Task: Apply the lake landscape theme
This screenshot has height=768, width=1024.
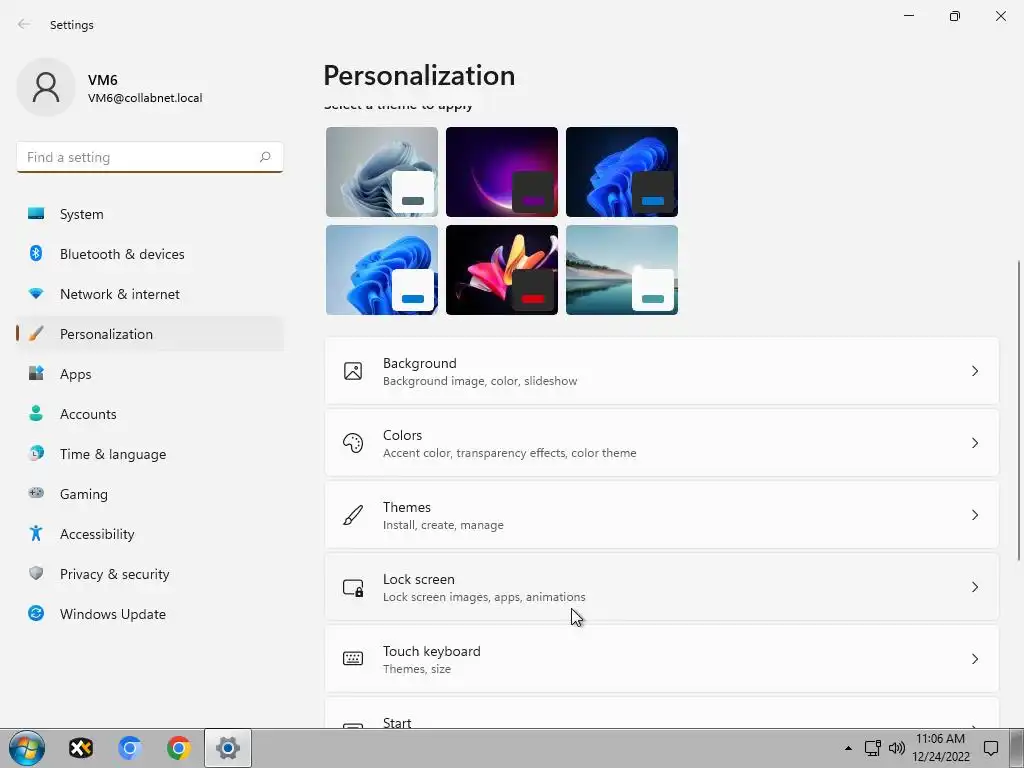Action: (622, 270)
